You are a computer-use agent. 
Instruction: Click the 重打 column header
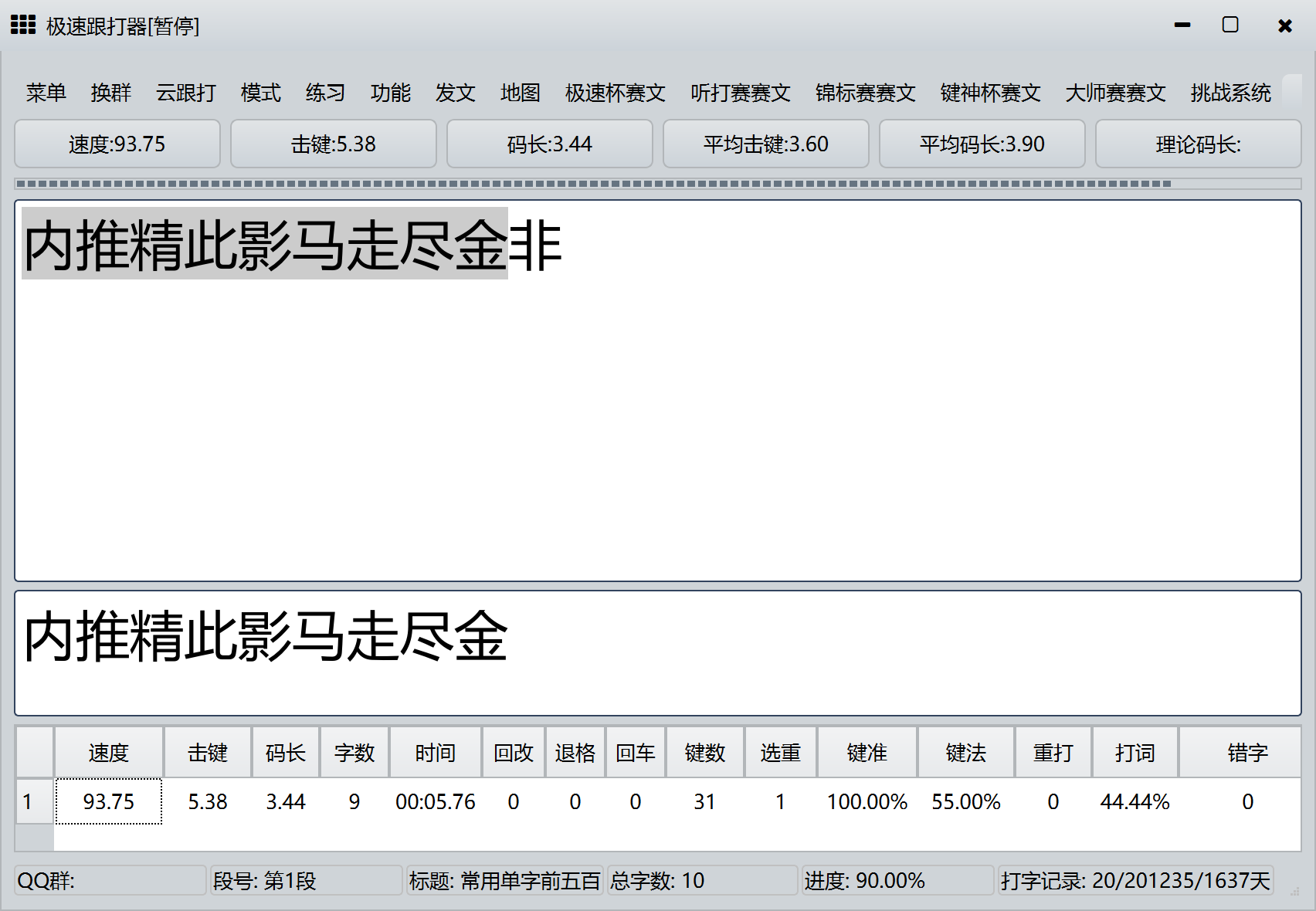tap(1053, 752)
